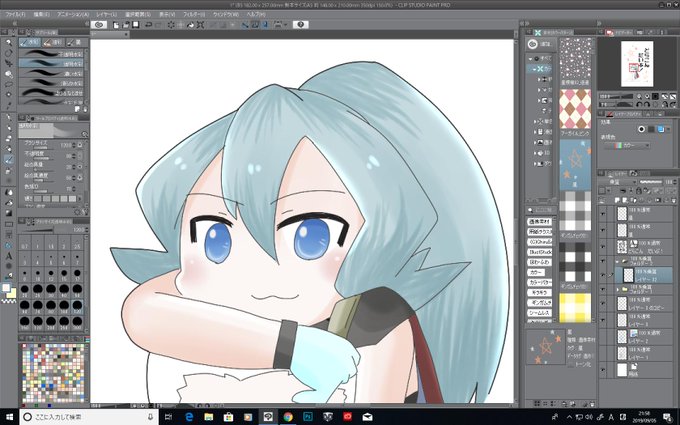Hide the selected レイヤー 12 layer
680x425 pixels.
coord(602,275)
